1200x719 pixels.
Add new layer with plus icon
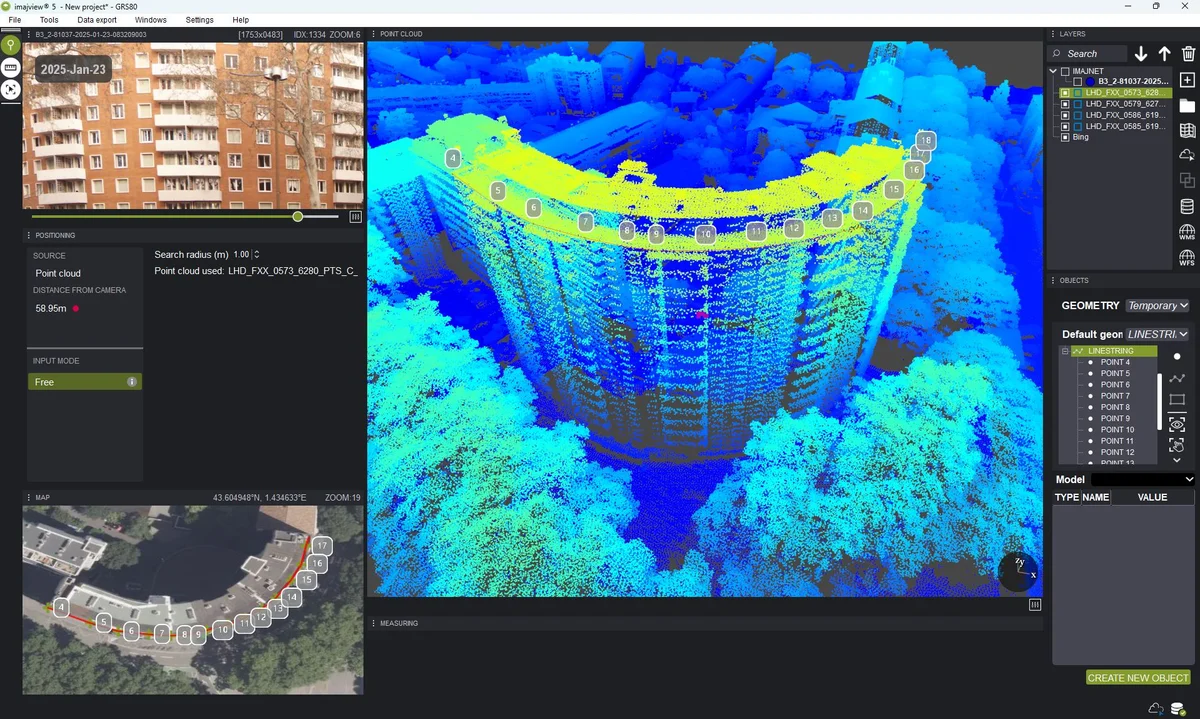pos(1187,80)
